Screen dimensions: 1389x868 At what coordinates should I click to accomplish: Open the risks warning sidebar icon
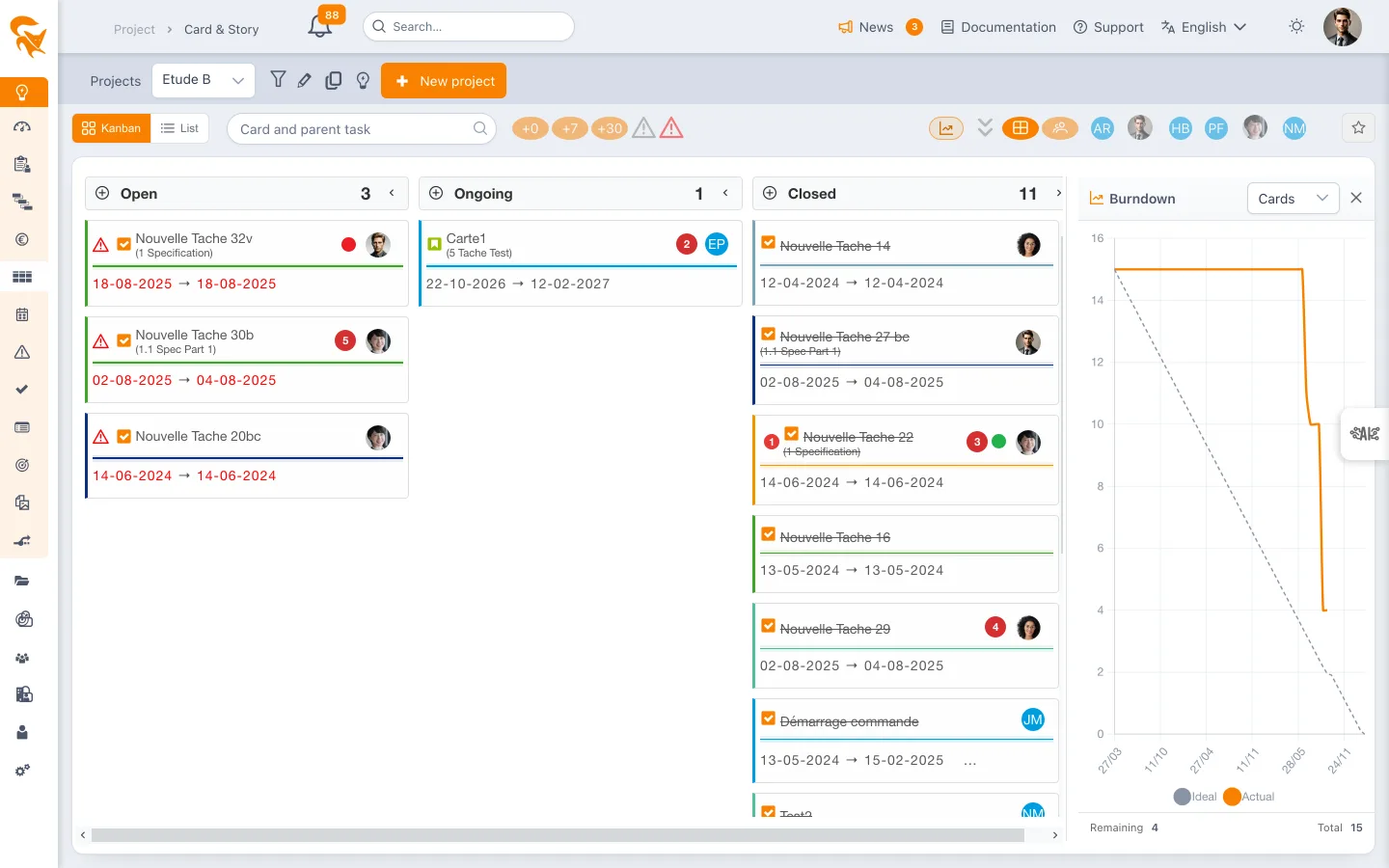point(23,352)
